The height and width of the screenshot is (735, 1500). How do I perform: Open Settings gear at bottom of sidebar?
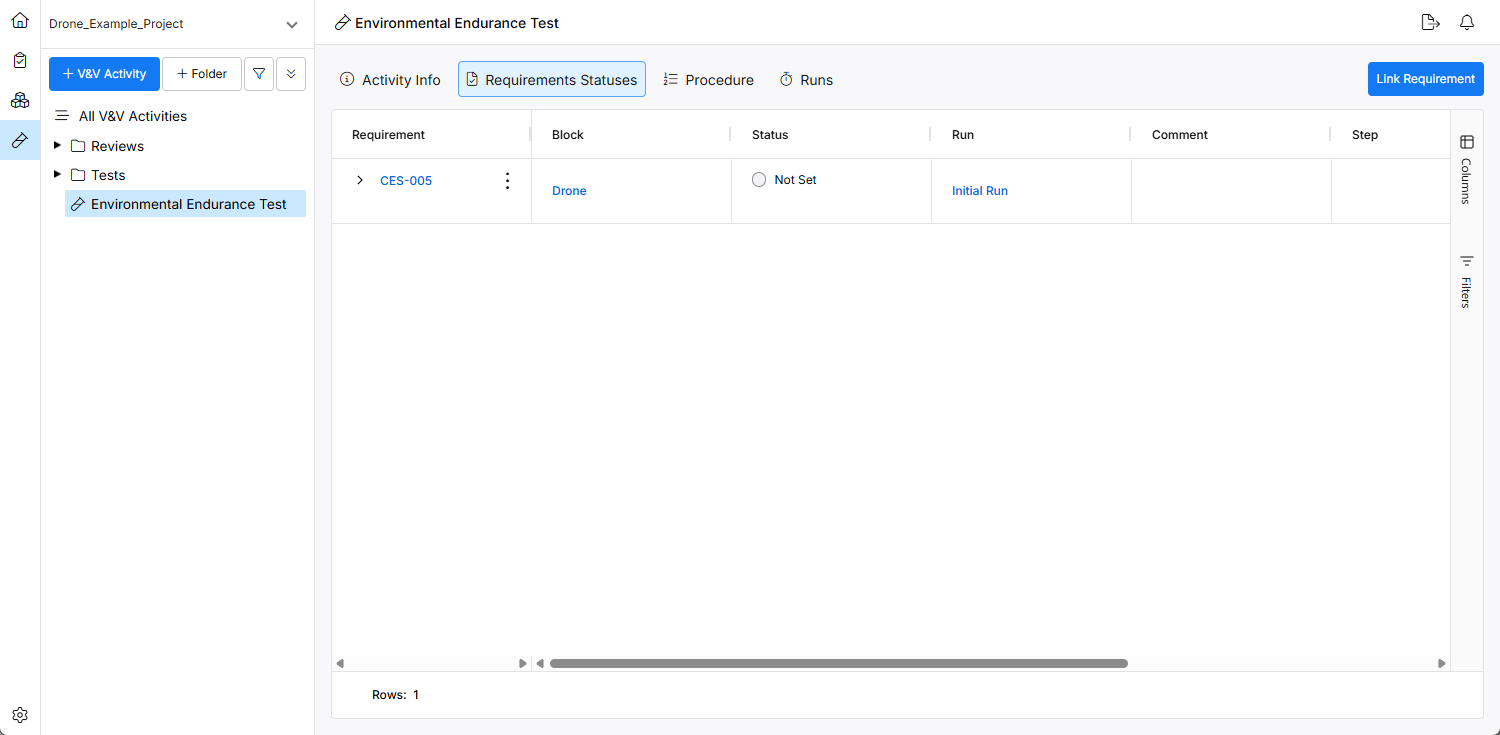pyautogui.click(x=20, y=715)
